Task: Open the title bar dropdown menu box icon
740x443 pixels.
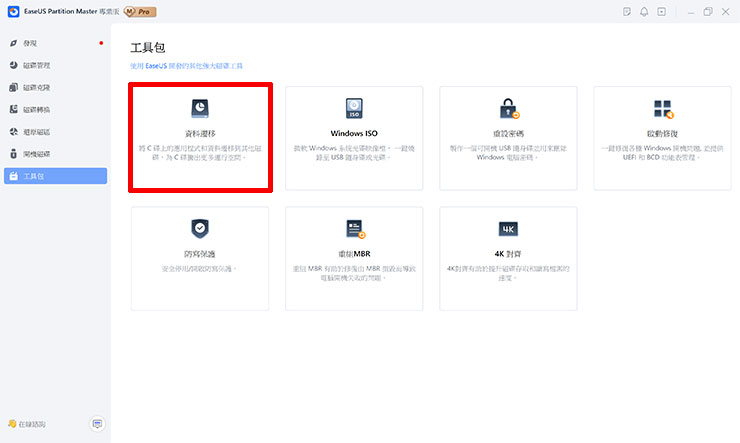Action: click(x=662, y=12)
